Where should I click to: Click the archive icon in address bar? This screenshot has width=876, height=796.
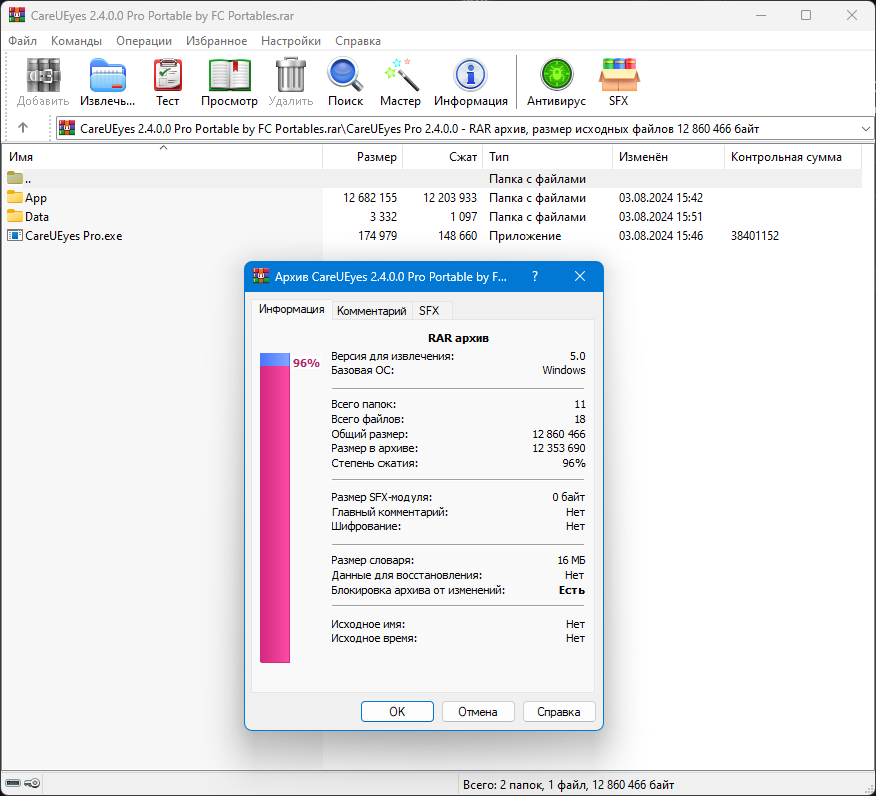tap(67, 128)
